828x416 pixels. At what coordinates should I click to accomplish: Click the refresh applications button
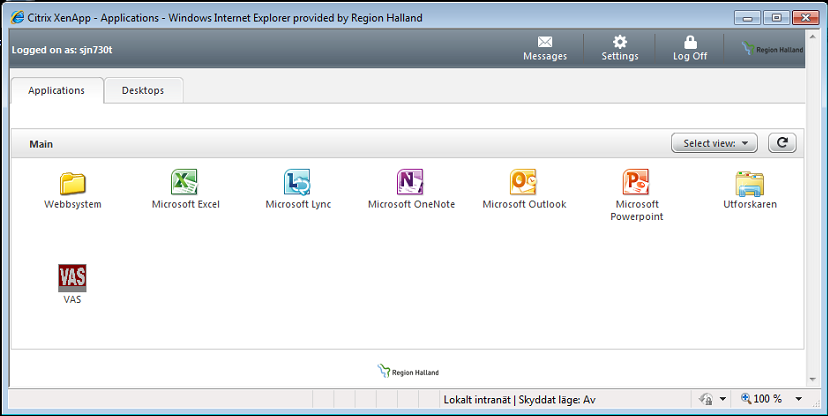coord(782,143)
